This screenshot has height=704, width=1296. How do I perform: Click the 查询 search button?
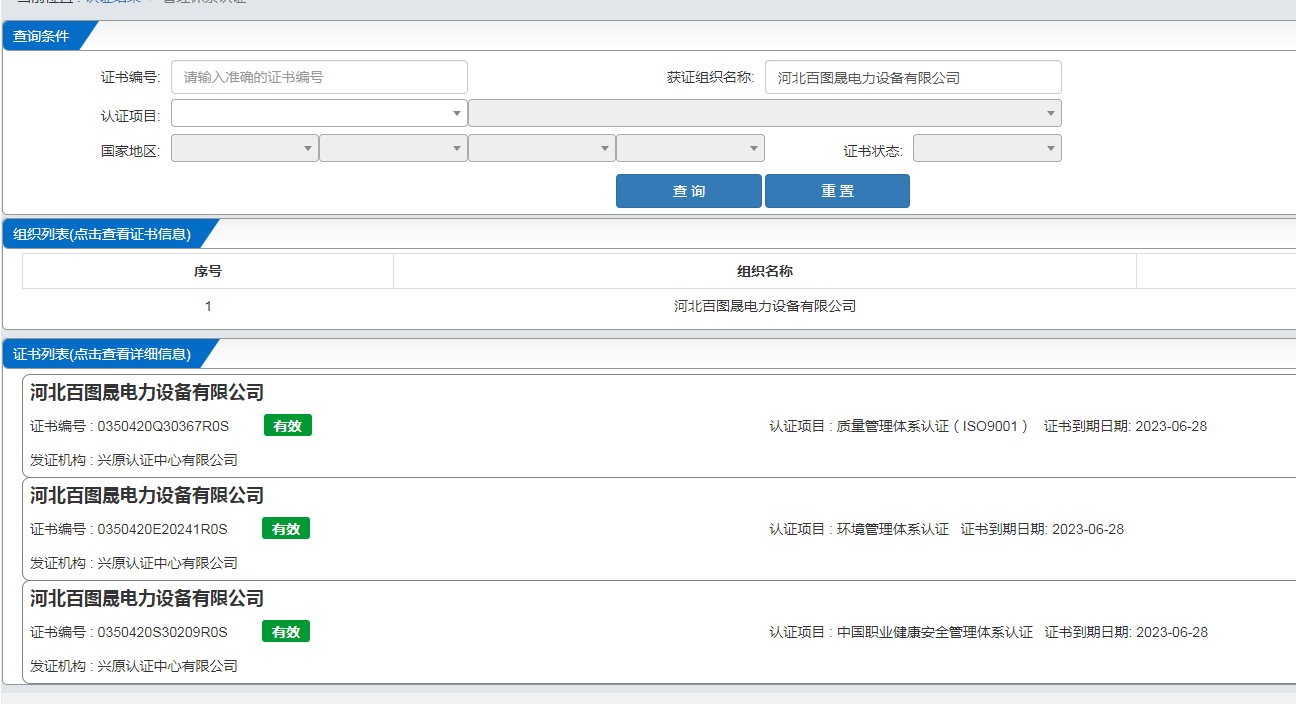689,191
